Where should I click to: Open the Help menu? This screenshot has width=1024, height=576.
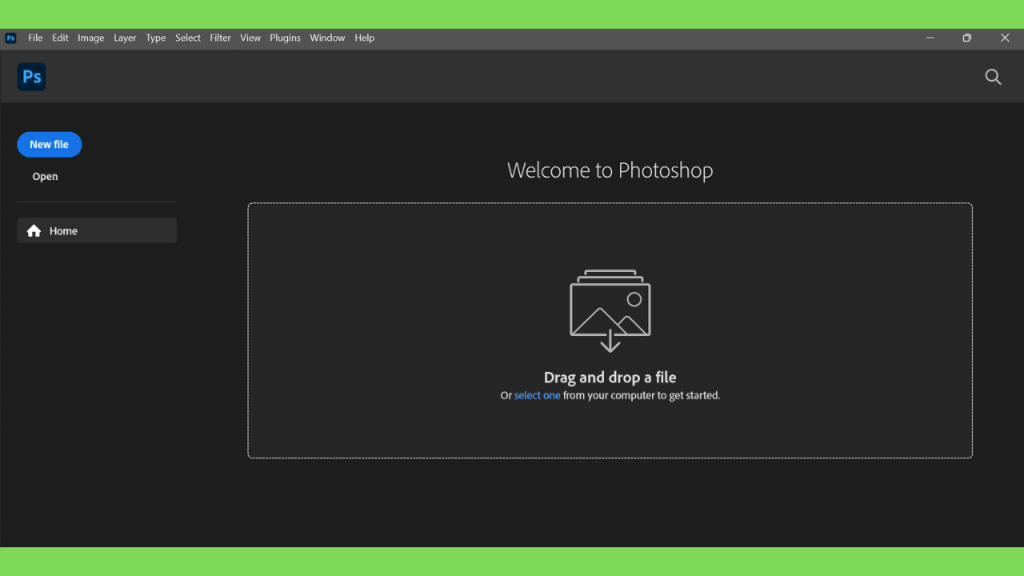[x=364, y=38]
